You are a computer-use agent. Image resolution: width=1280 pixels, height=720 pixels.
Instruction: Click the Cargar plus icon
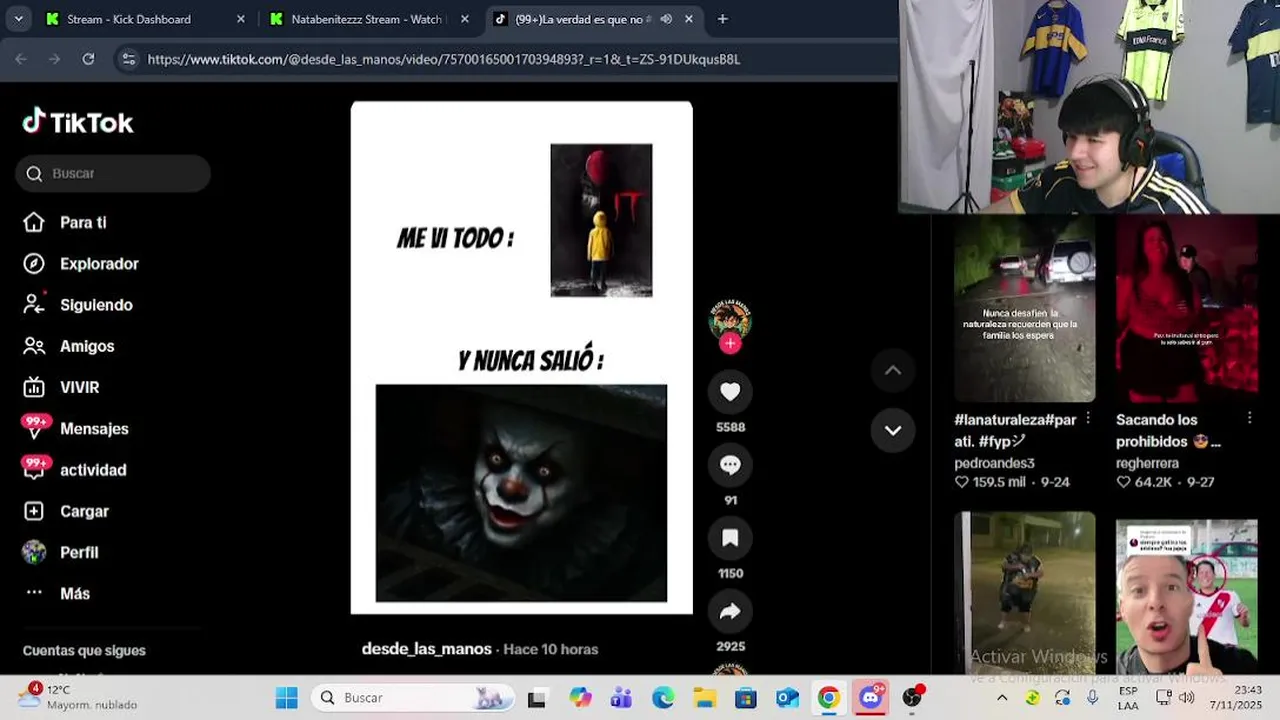34,511
